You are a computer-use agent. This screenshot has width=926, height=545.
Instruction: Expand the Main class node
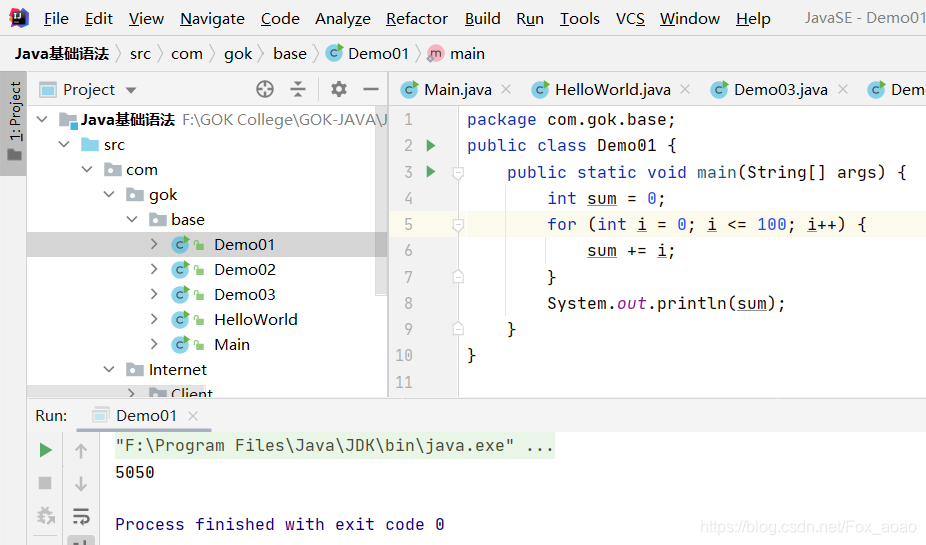point(154,344)
